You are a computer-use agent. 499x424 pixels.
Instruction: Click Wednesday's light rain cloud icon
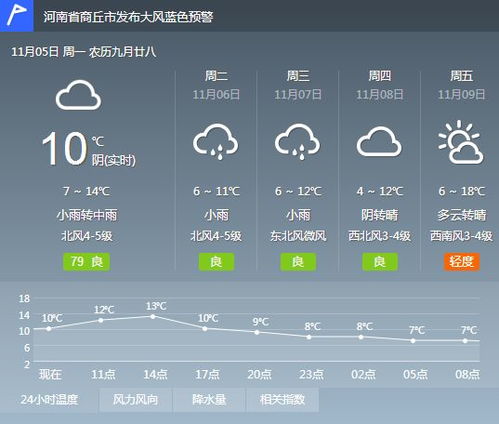point(297,142)
